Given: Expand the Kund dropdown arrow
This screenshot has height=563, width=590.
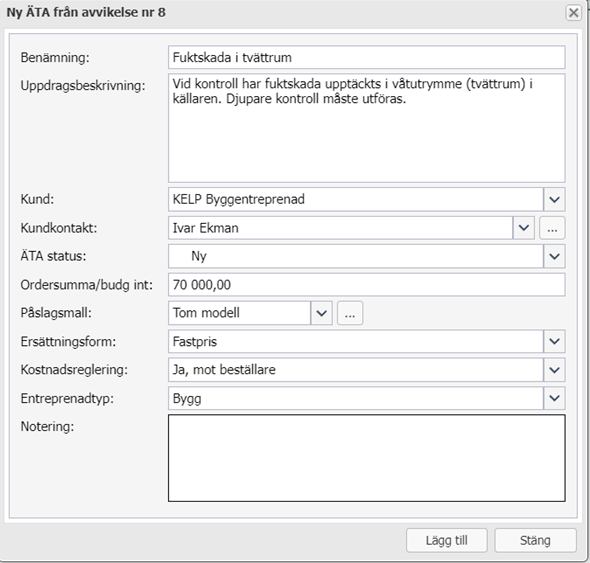Looking at the screenshot, I should pyautogui.click(x=554, y=199).
